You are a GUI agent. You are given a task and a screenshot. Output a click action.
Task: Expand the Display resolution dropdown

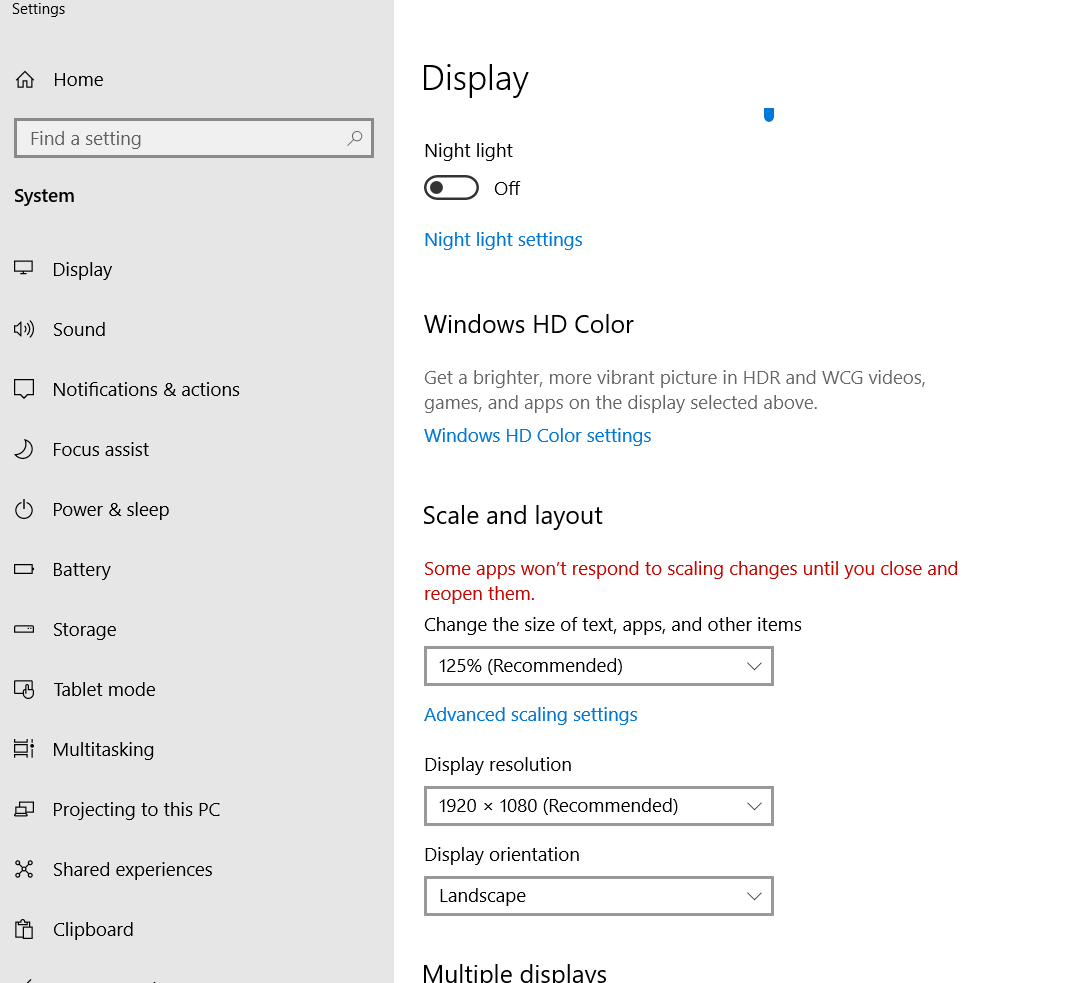tap(598, 806)
